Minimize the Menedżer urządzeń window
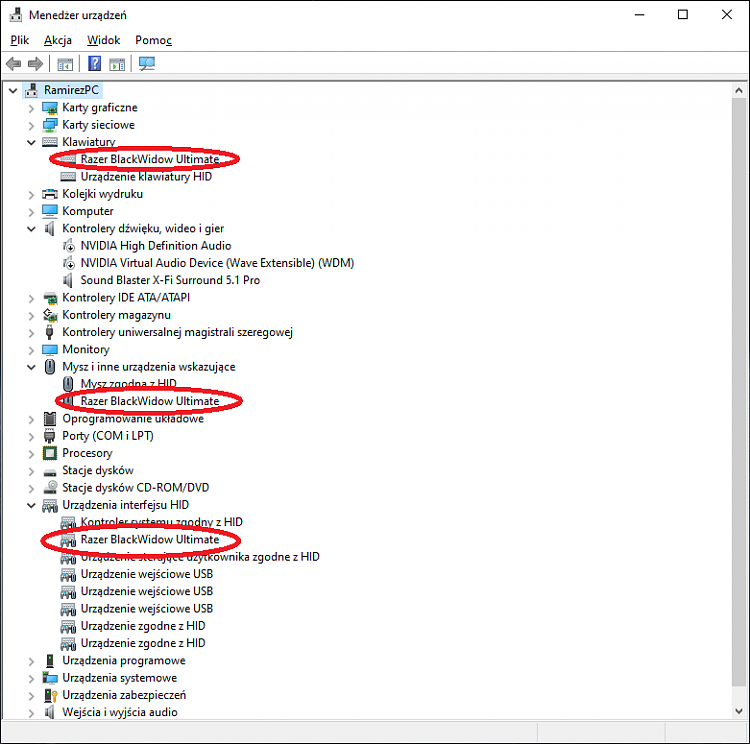The image size is (750, 744). click(640, 15)
